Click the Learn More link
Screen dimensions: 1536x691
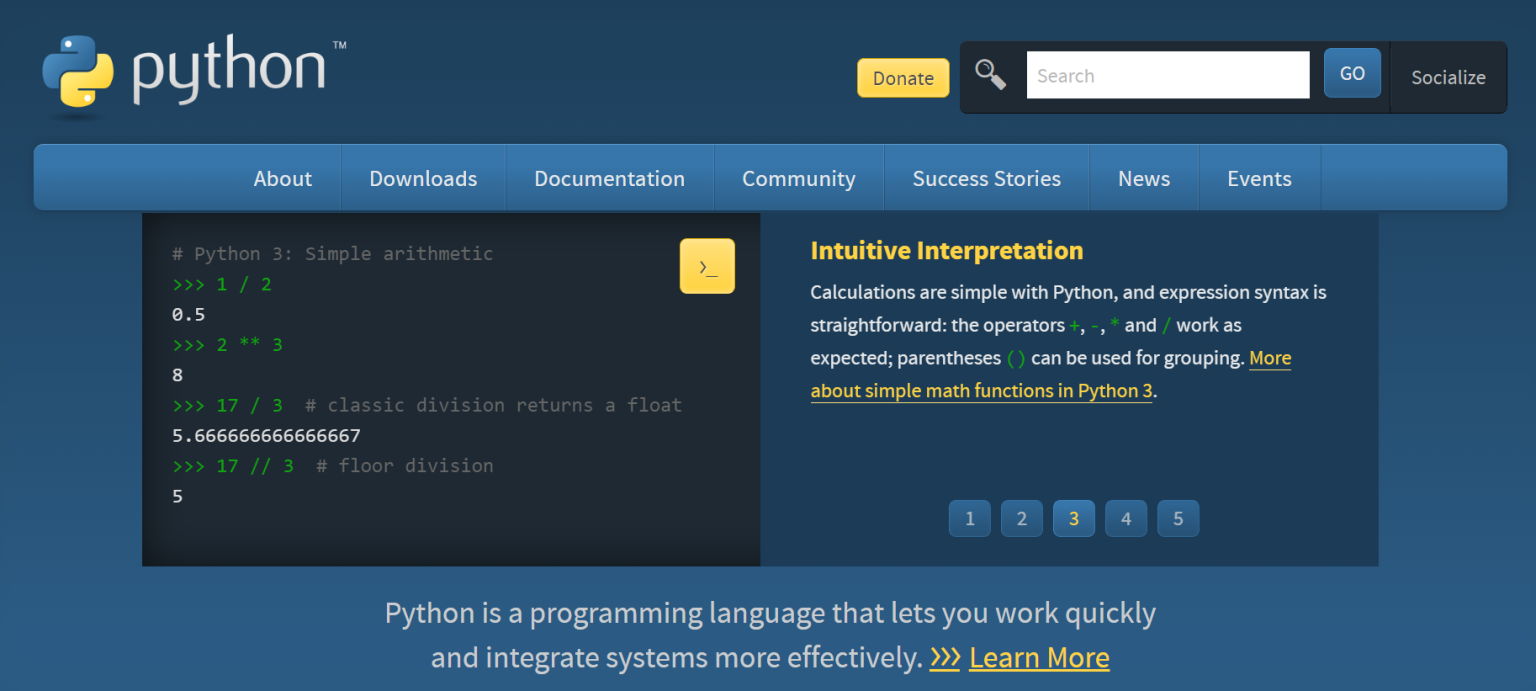click(x=1039, y=657)
